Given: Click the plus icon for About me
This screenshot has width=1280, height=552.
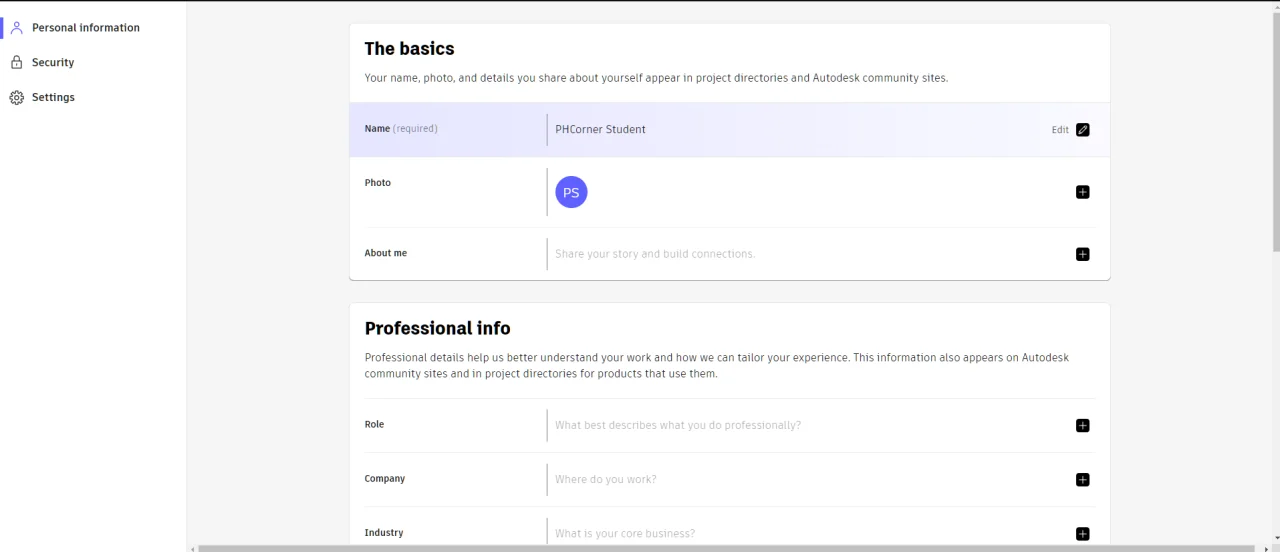Looking at the screenshot, I should [x=1082, y=254].
